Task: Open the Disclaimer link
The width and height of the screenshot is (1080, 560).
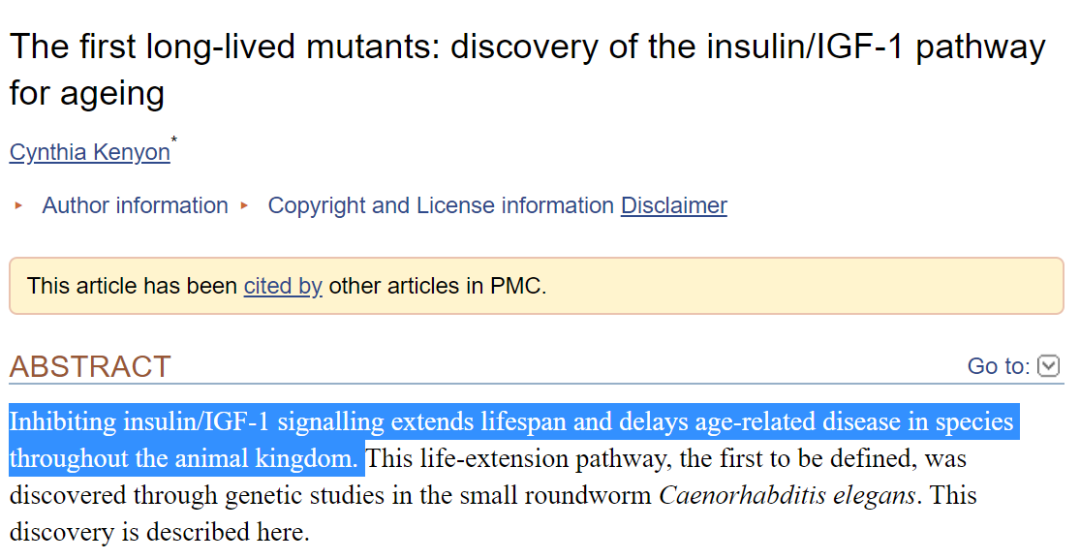Action: (674, 205)
